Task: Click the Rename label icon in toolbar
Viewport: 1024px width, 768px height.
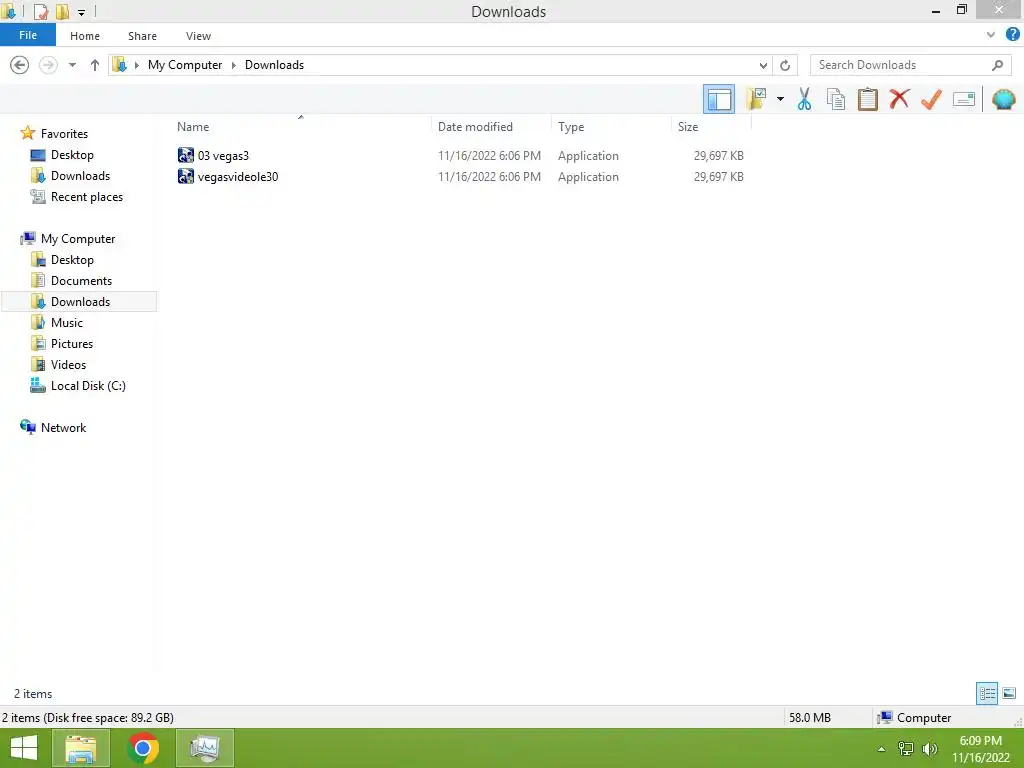Action: 964,99
